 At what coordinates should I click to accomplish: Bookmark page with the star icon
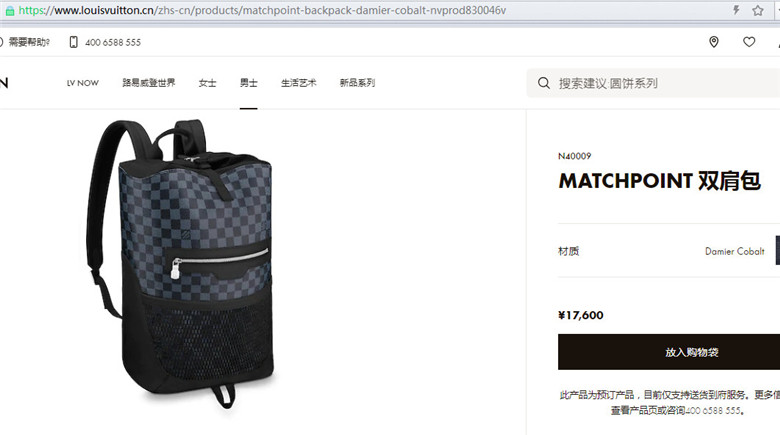pyautogui.click(x=758, y=10)
